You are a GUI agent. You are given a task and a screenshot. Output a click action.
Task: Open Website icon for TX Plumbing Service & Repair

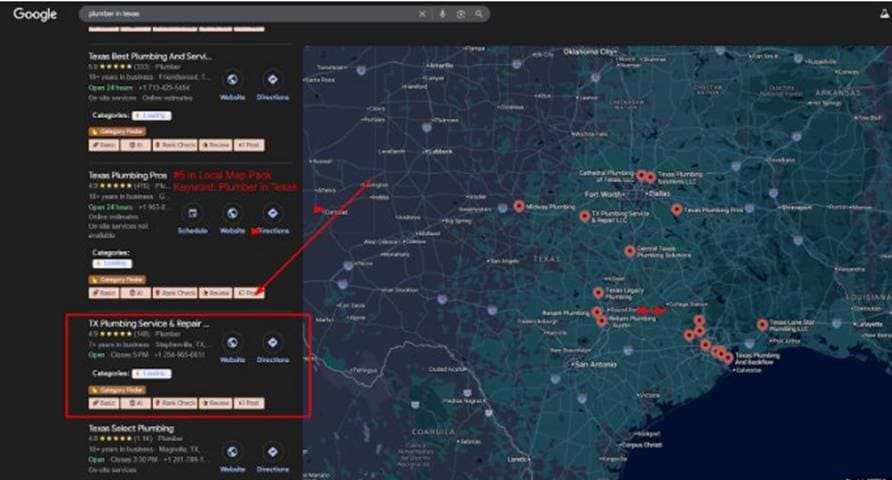coord(232,342)
